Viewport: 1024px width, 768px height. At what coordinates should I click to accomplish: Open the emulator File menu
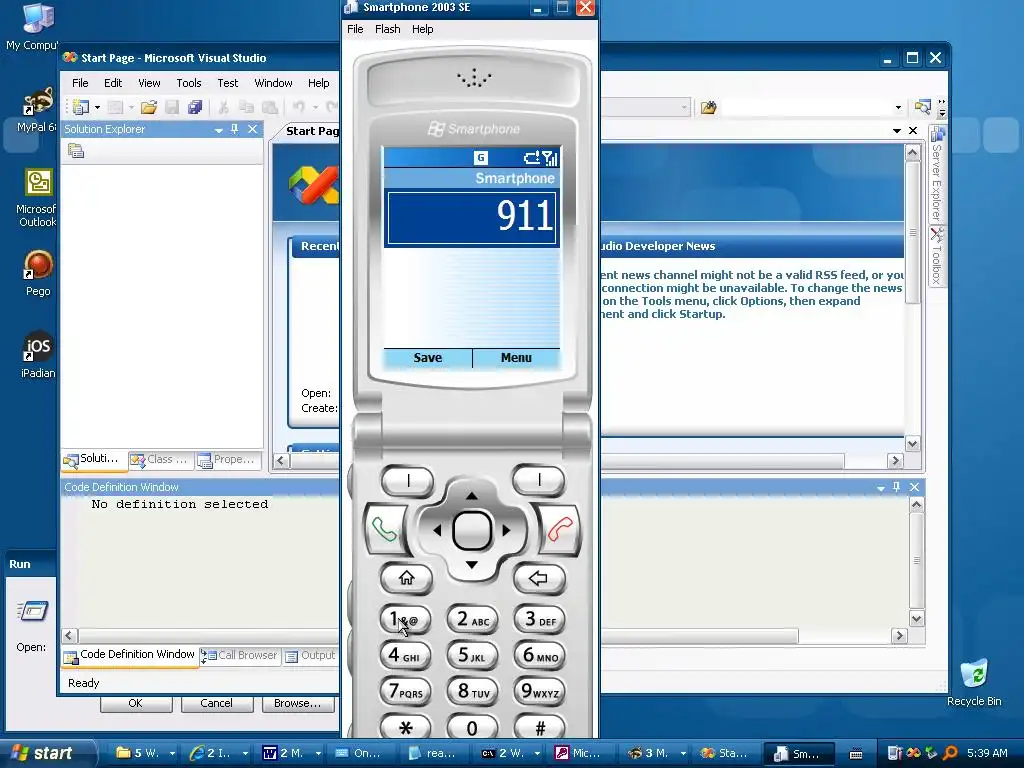pyautogui.click(x=355, y=29)
